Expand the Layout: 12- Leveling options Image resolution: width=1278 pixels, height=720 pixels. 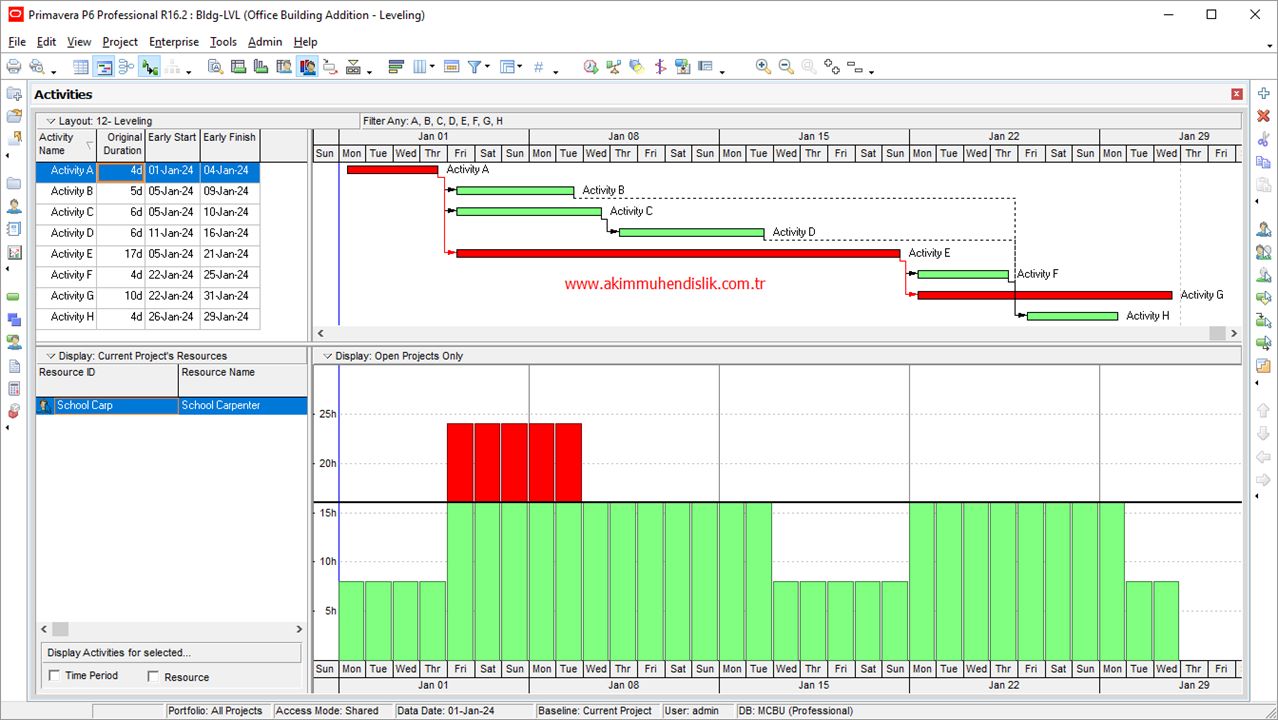(x=51, y=121)
